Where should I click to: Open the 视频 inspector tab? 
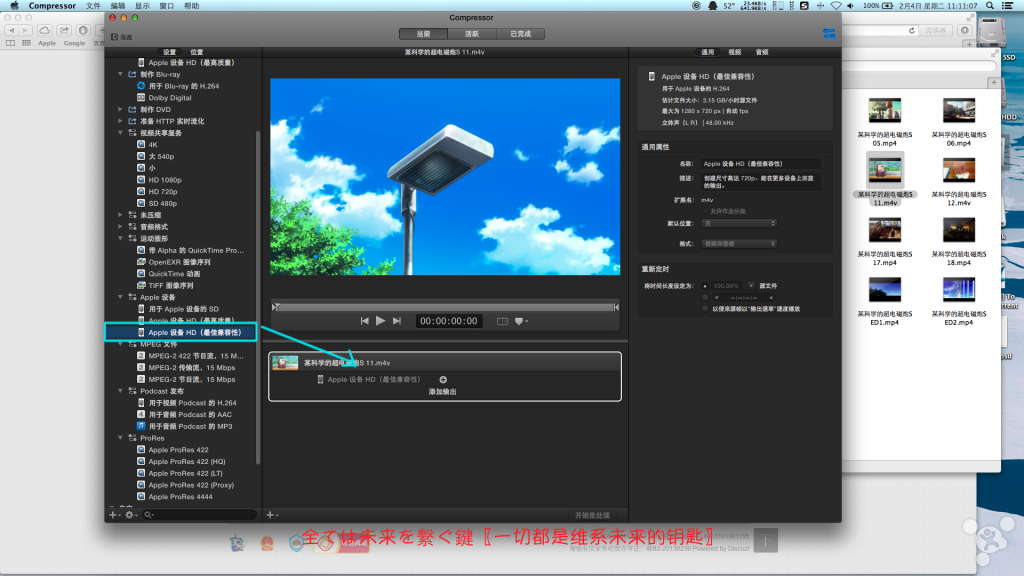(x=735, y=52)
